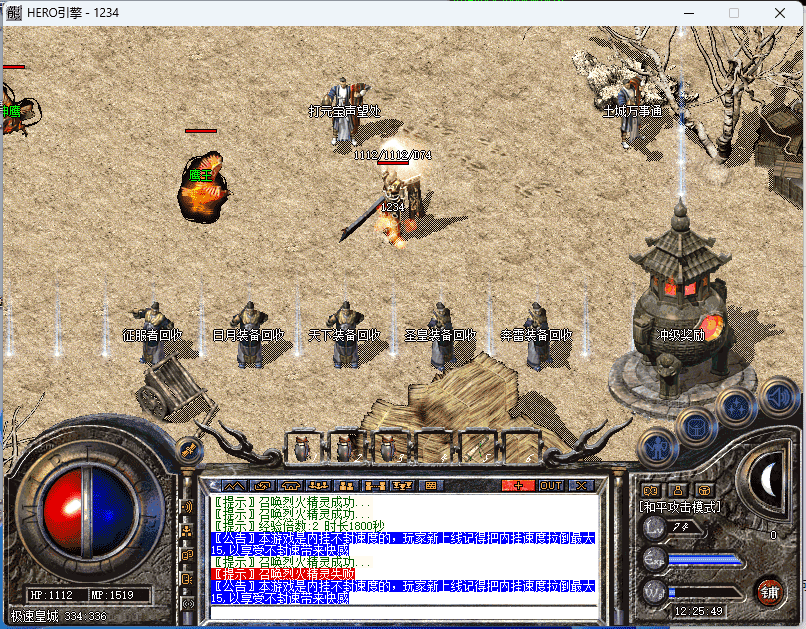806x629 pixels.
Task: Click the satellite mini-map icon
Action: tap(188, 451)
